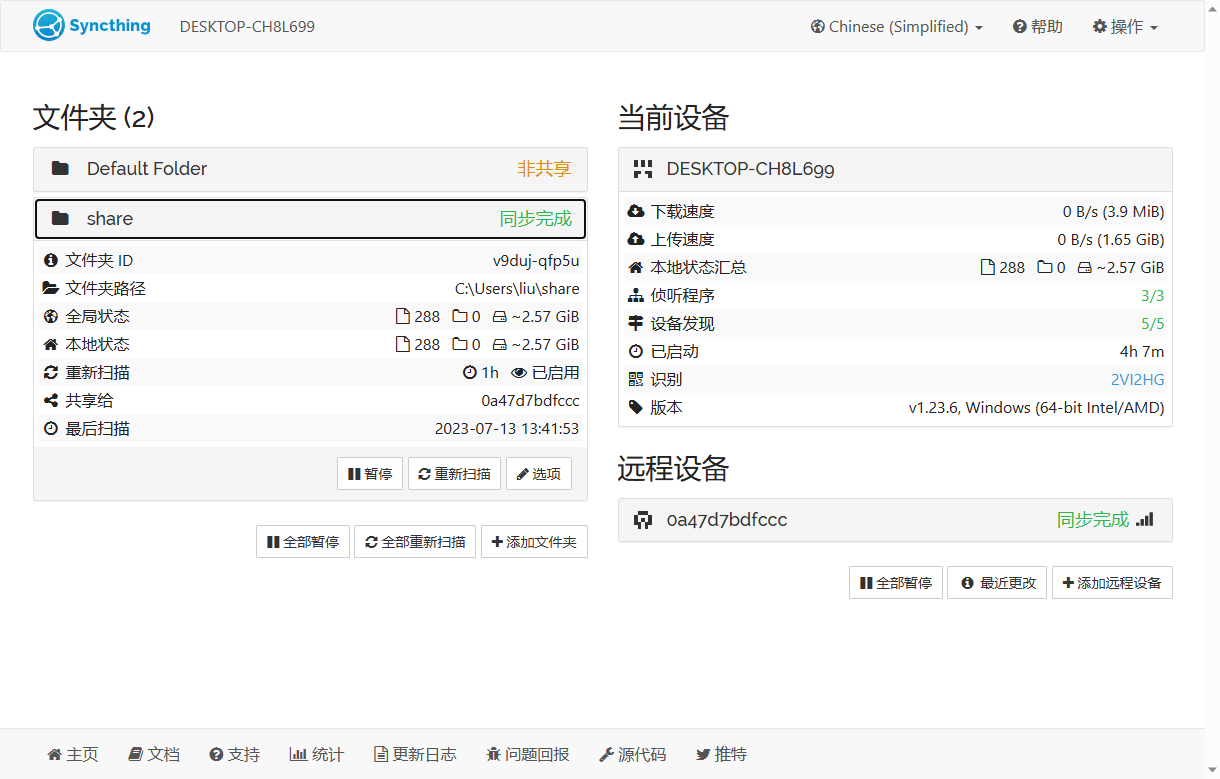Click the 设备发现 signpost icon
The width and height of the screenshot is (1220, 779).
click(636, 324)
